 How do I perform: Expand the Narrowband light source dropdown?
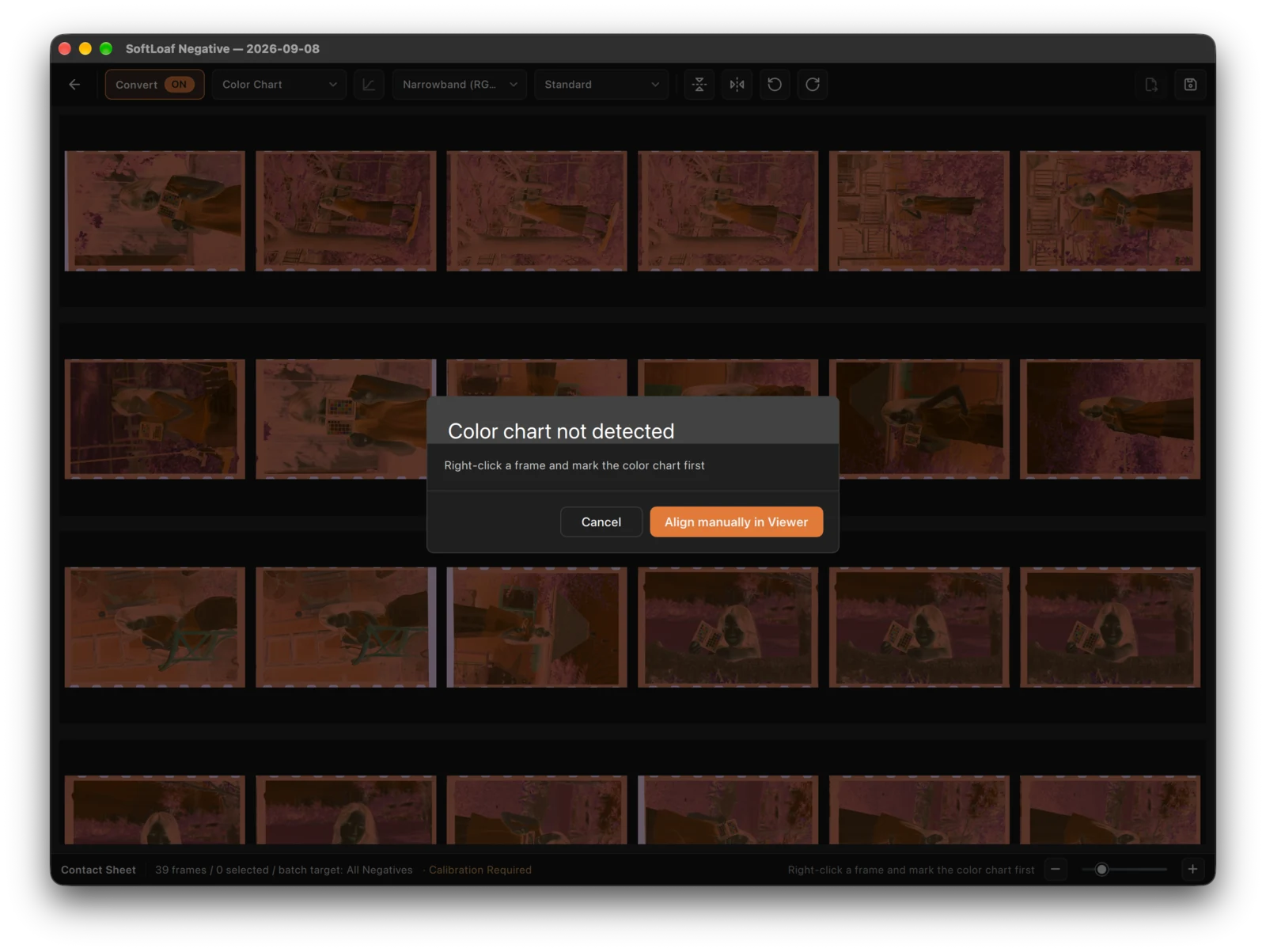(460, 85)
